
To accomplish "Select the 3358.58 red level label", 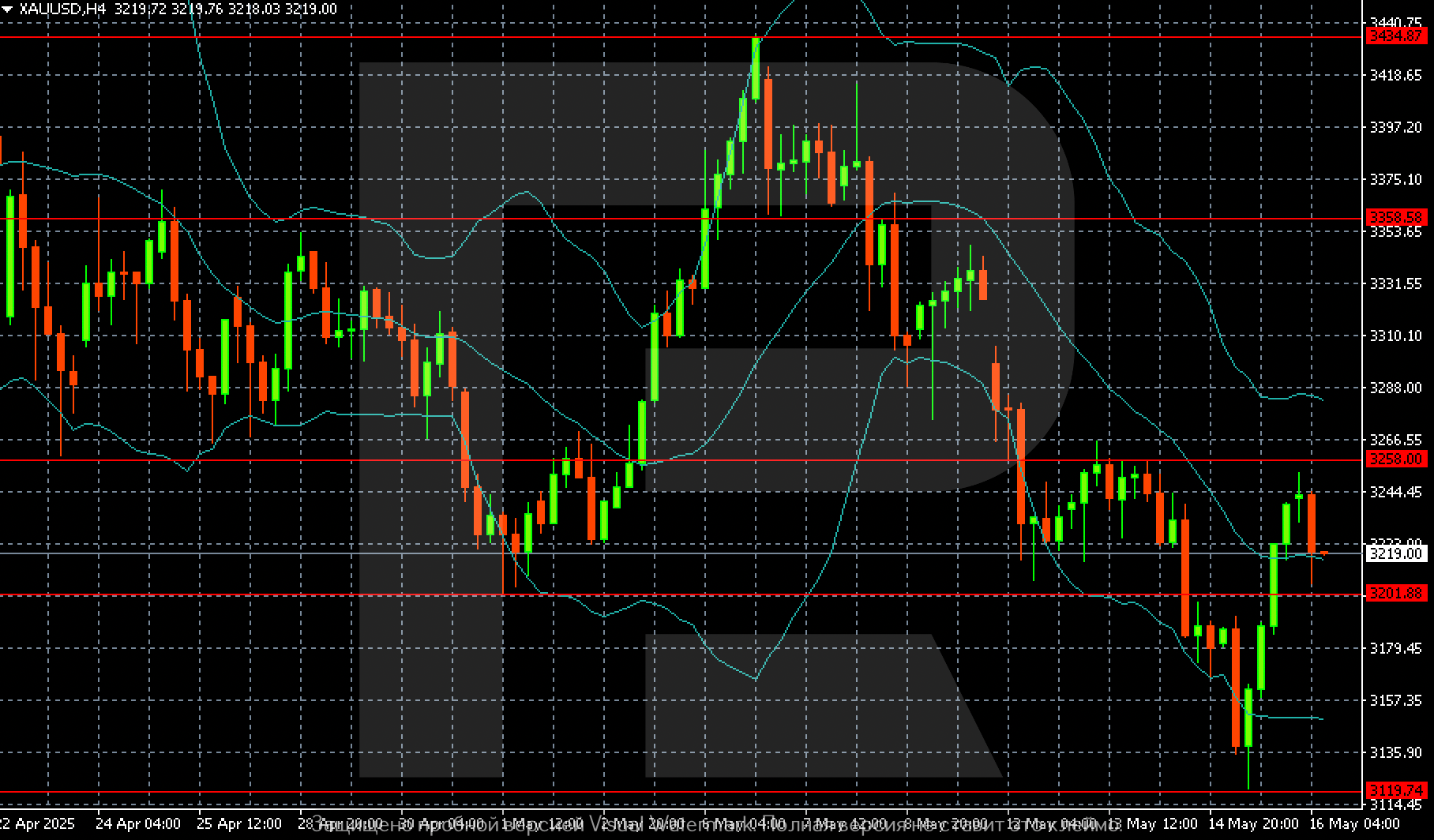I will [x=1396, y=217].
